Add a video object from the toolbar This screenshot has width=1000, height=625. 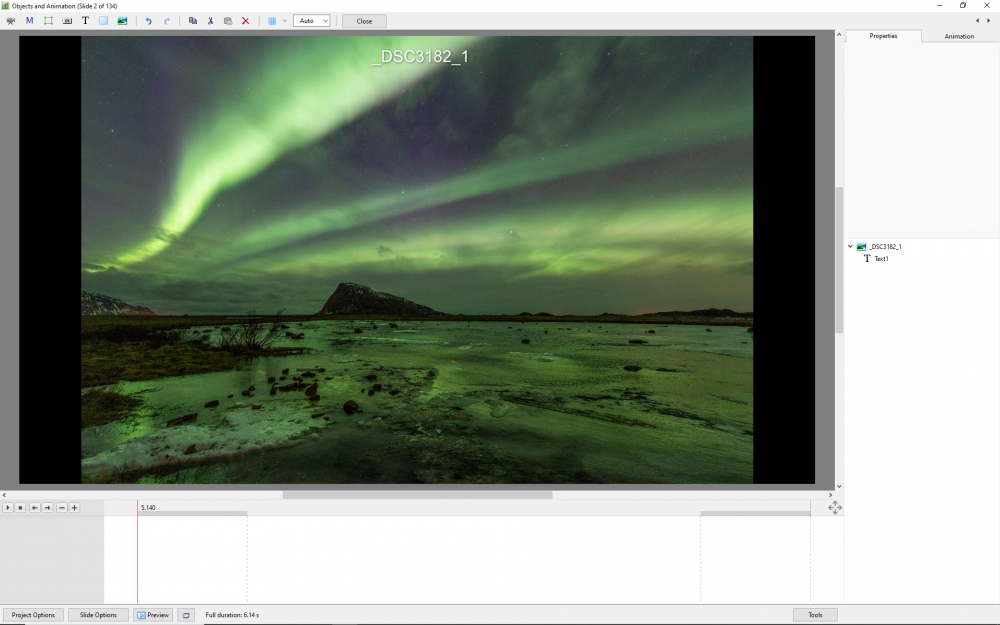click(x=10, y=21)
